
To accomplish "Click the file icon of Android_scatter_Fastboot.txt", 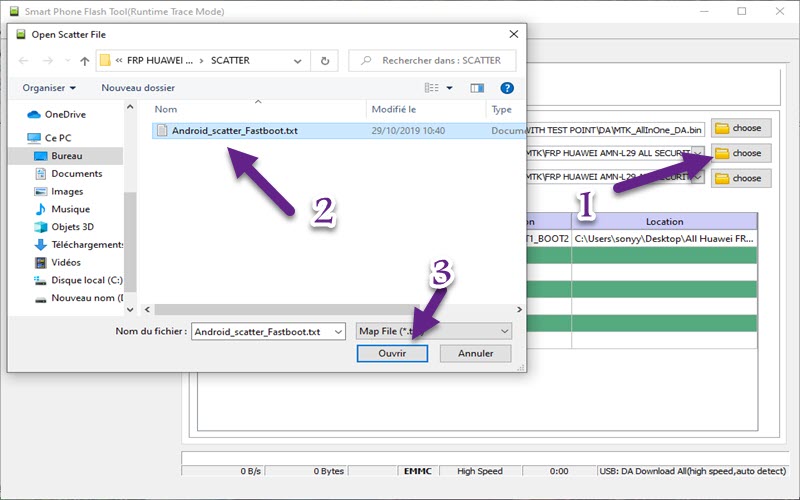I will point(162,131).
